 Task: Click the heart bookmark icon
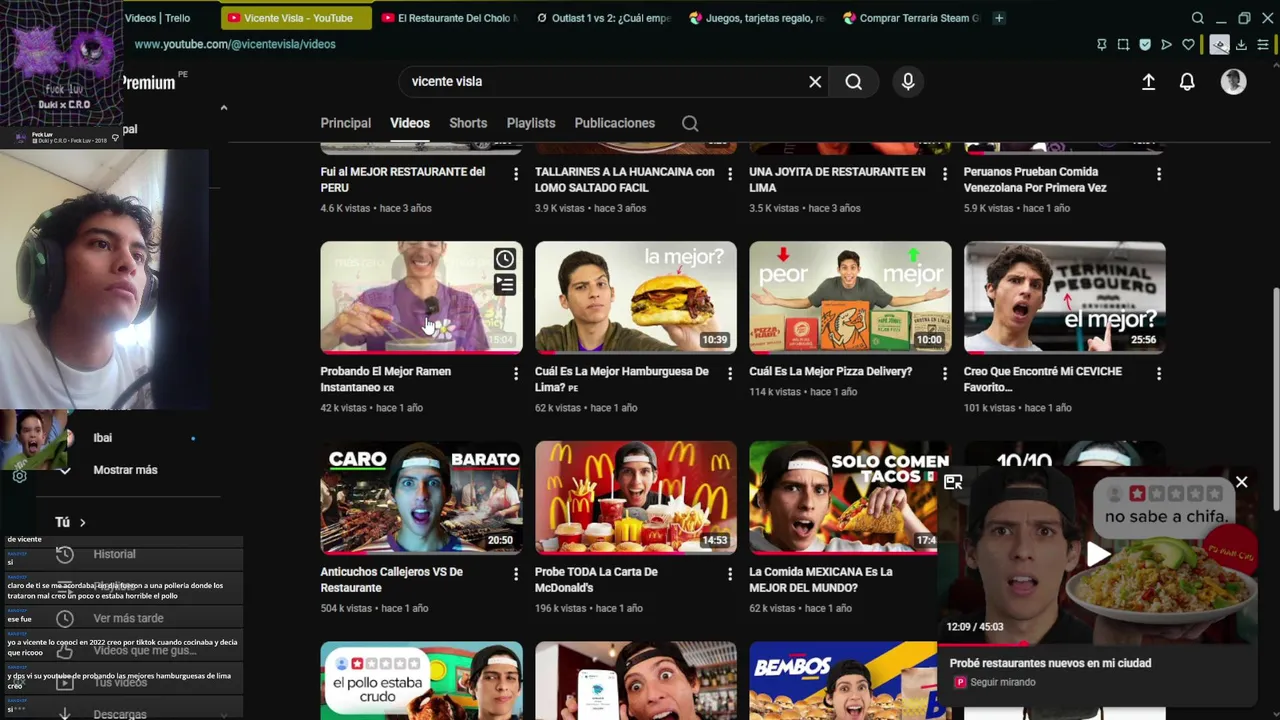1188,44
